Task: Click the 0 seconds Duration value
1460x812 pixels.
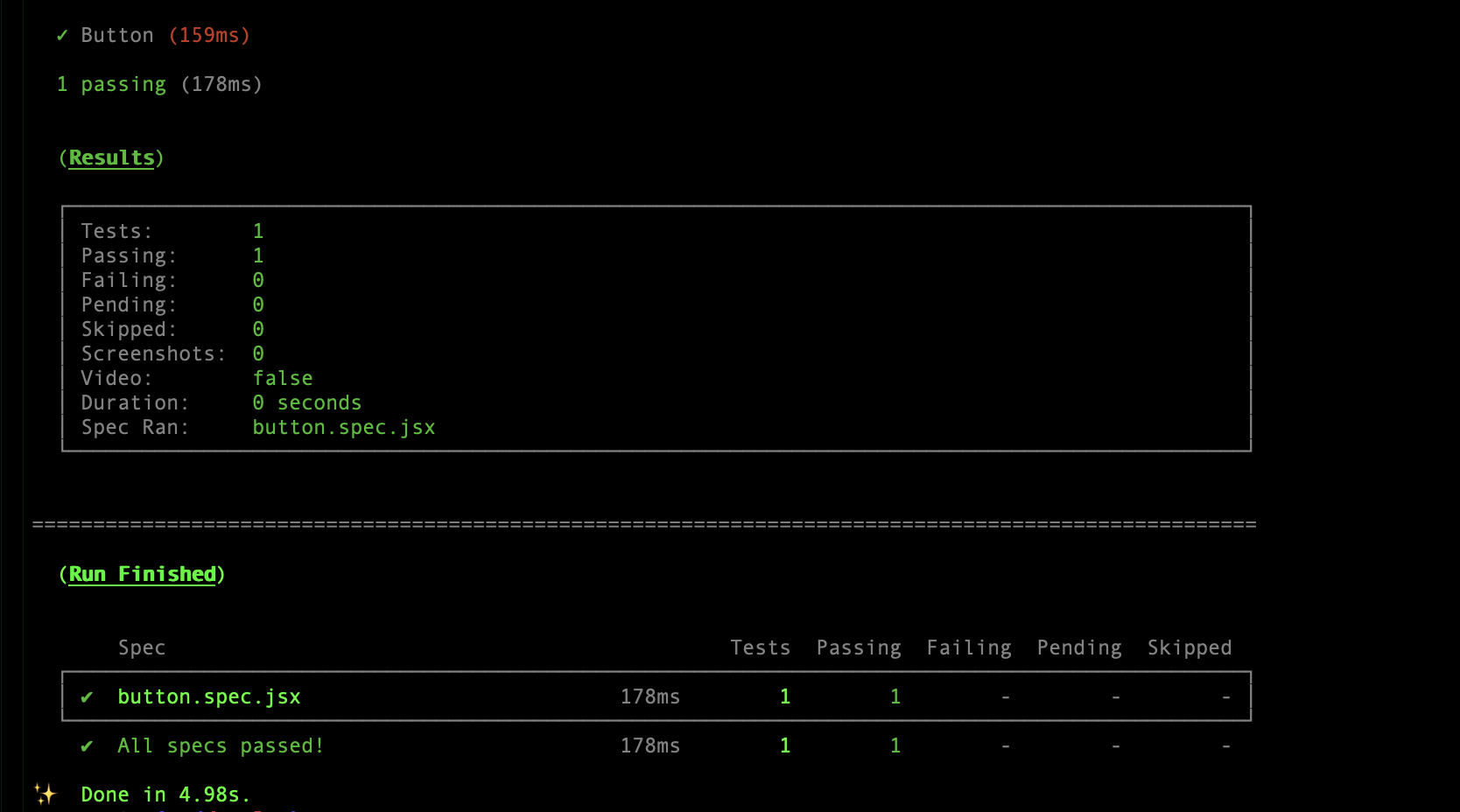Action: [306, 402]
